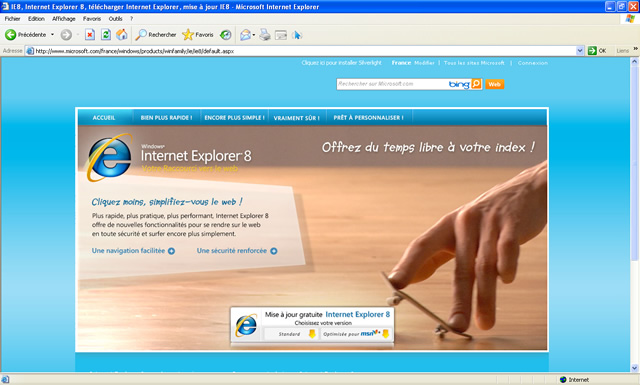The height and width of the screenshot is (385, 640).
Task: Click plus icon next to 'Une navigation facilitée'
Action: pyautogui.click(x=171, y=251)
